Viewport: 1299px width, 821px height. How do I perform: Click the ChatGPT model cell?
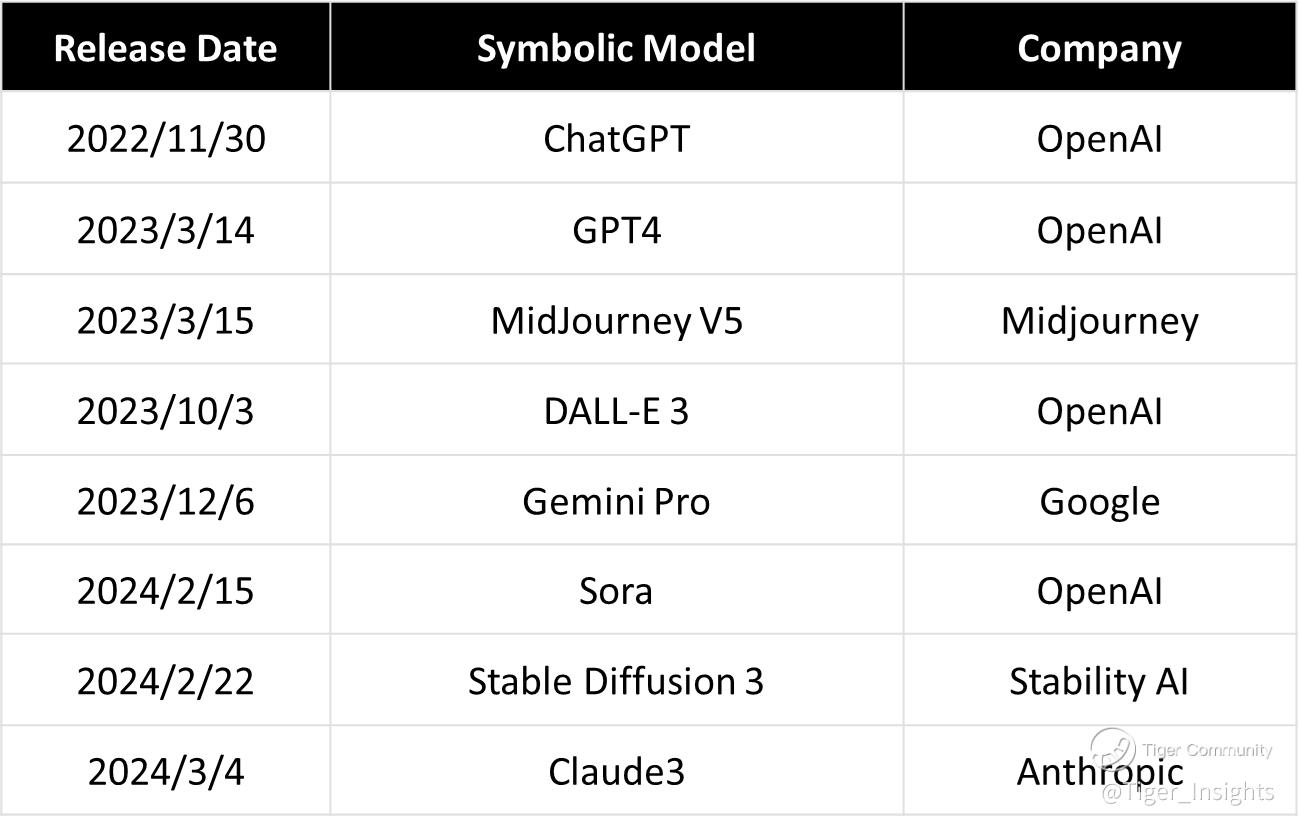point(616,138)
